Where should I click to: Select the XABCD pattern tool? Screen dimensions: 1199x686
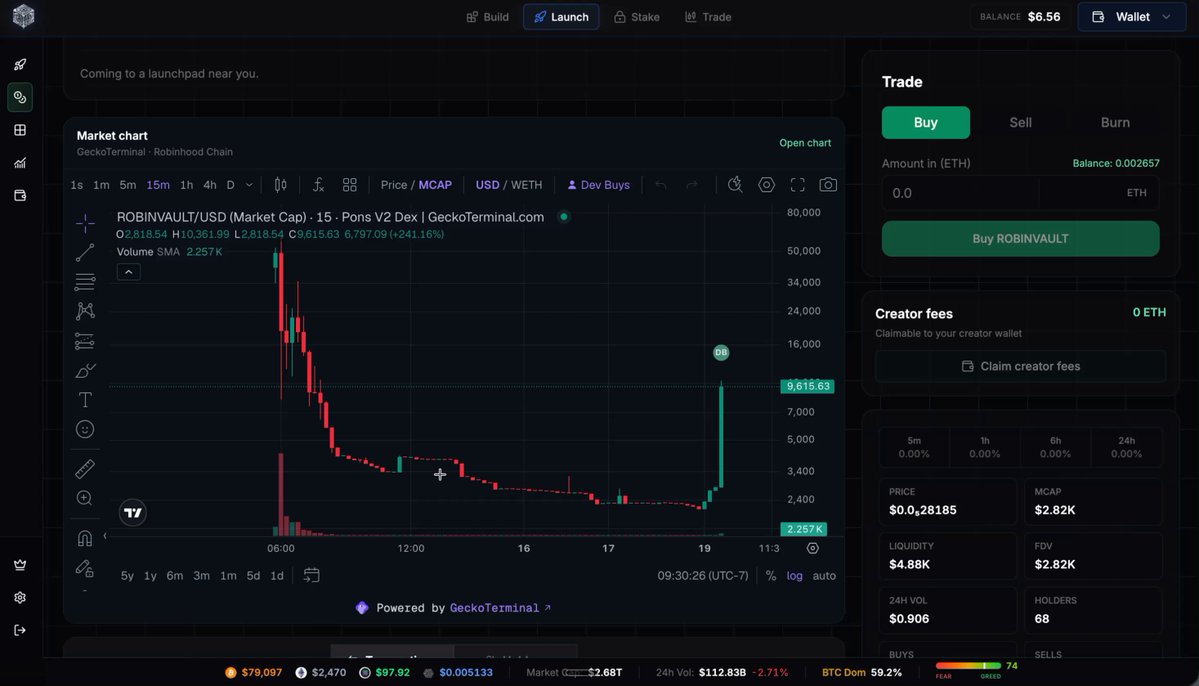pos(85,311)
